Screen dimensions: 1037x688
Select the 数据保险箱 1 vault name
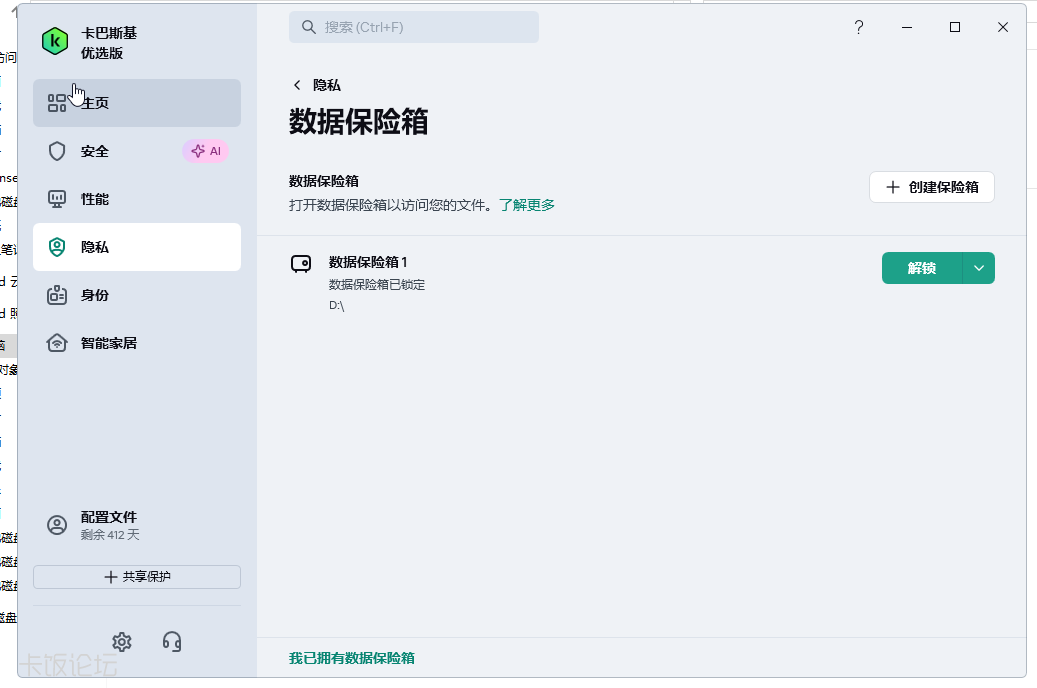coord(368,262)
